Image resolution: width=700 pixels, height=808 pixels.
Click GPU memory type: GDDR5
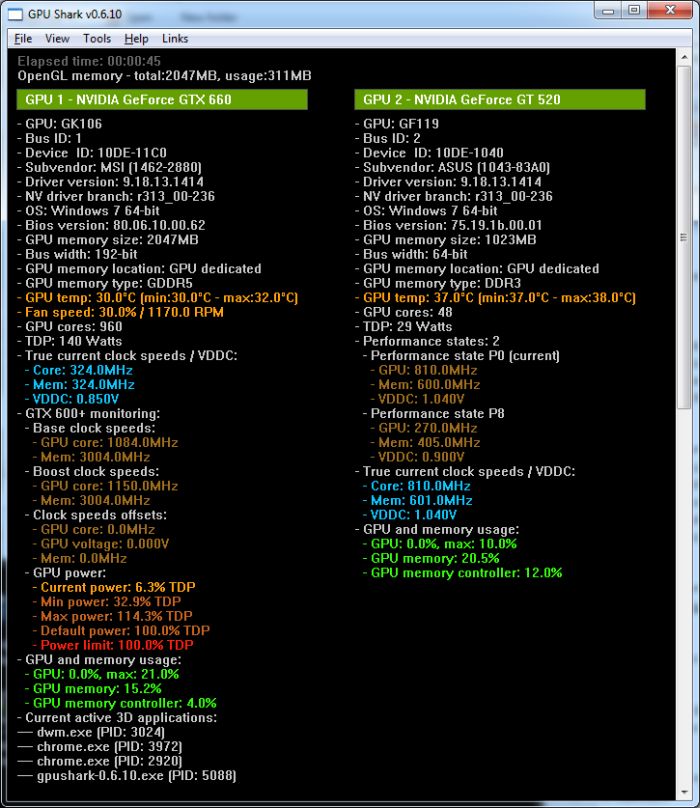tap(105, 283)
